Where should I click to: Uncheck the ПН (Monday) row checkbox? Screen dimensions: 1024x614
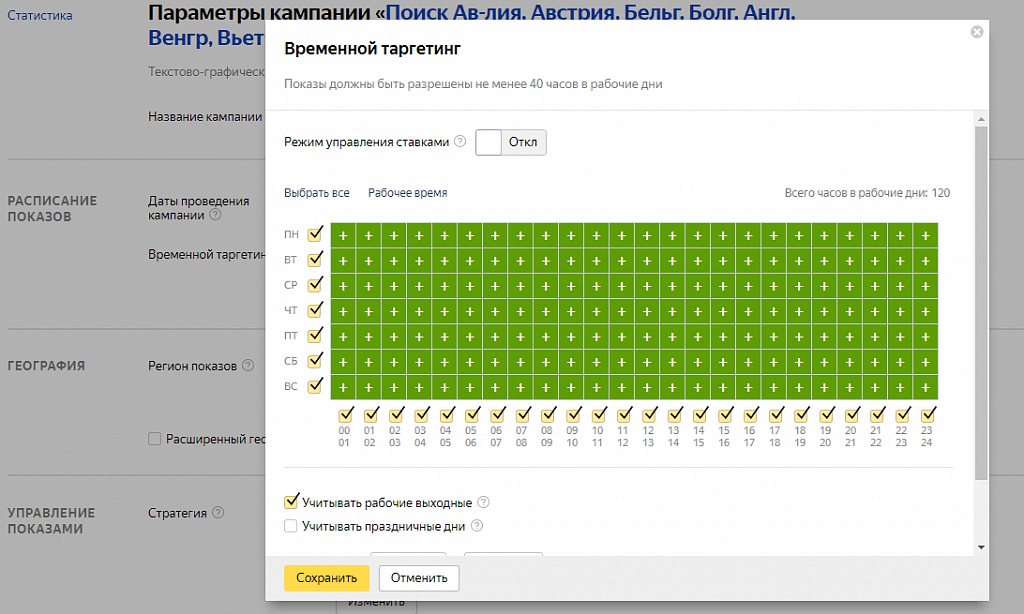(x=315, y=234)
